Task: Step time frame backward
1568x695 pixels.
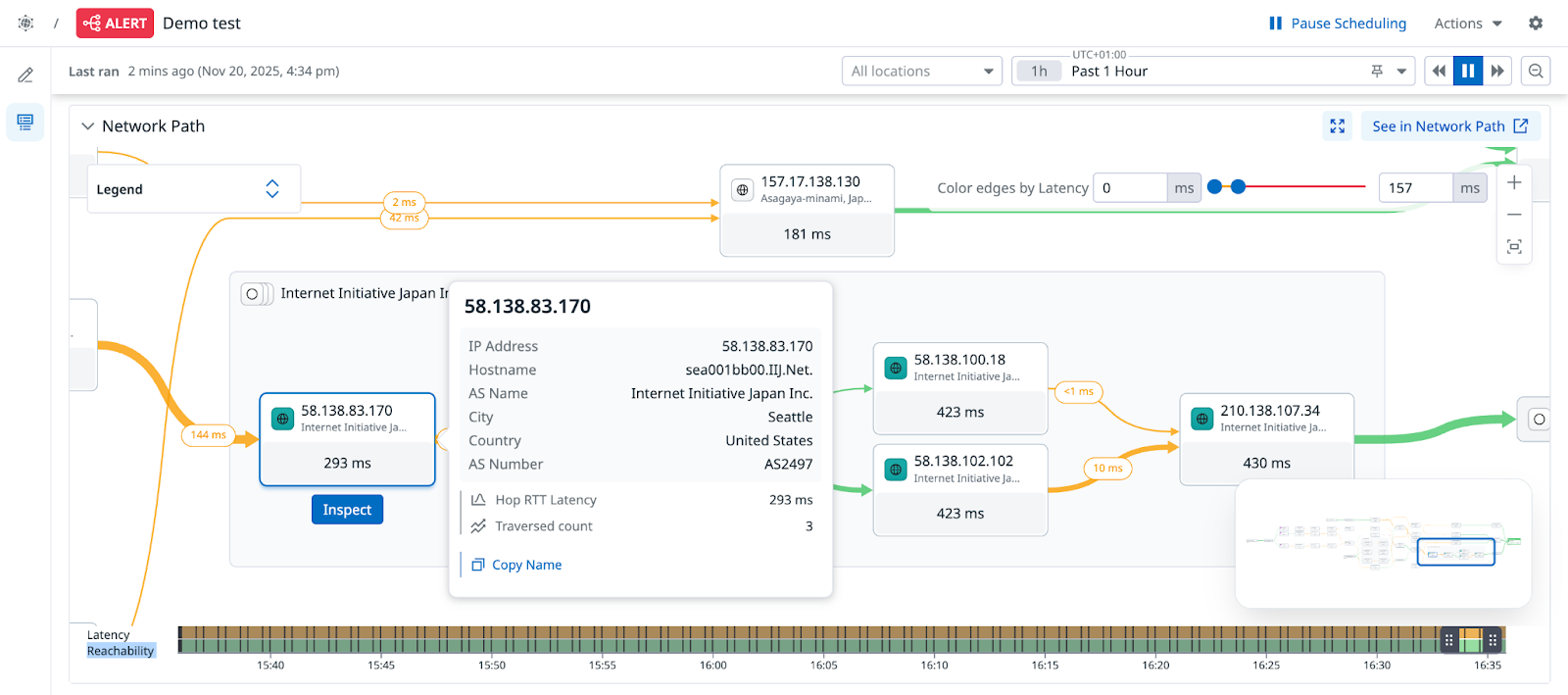Action: point(1439,72)
